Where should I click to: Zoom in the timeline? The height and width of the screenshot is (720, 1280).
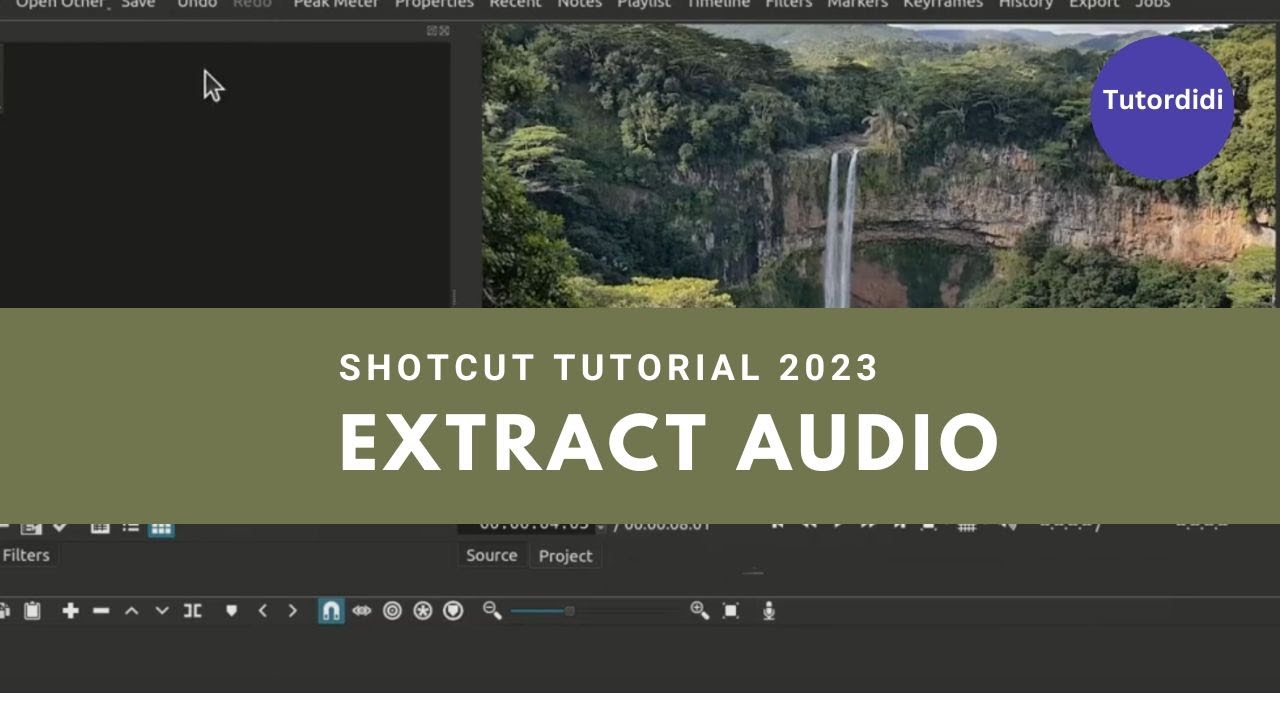(x=700, y=610)
